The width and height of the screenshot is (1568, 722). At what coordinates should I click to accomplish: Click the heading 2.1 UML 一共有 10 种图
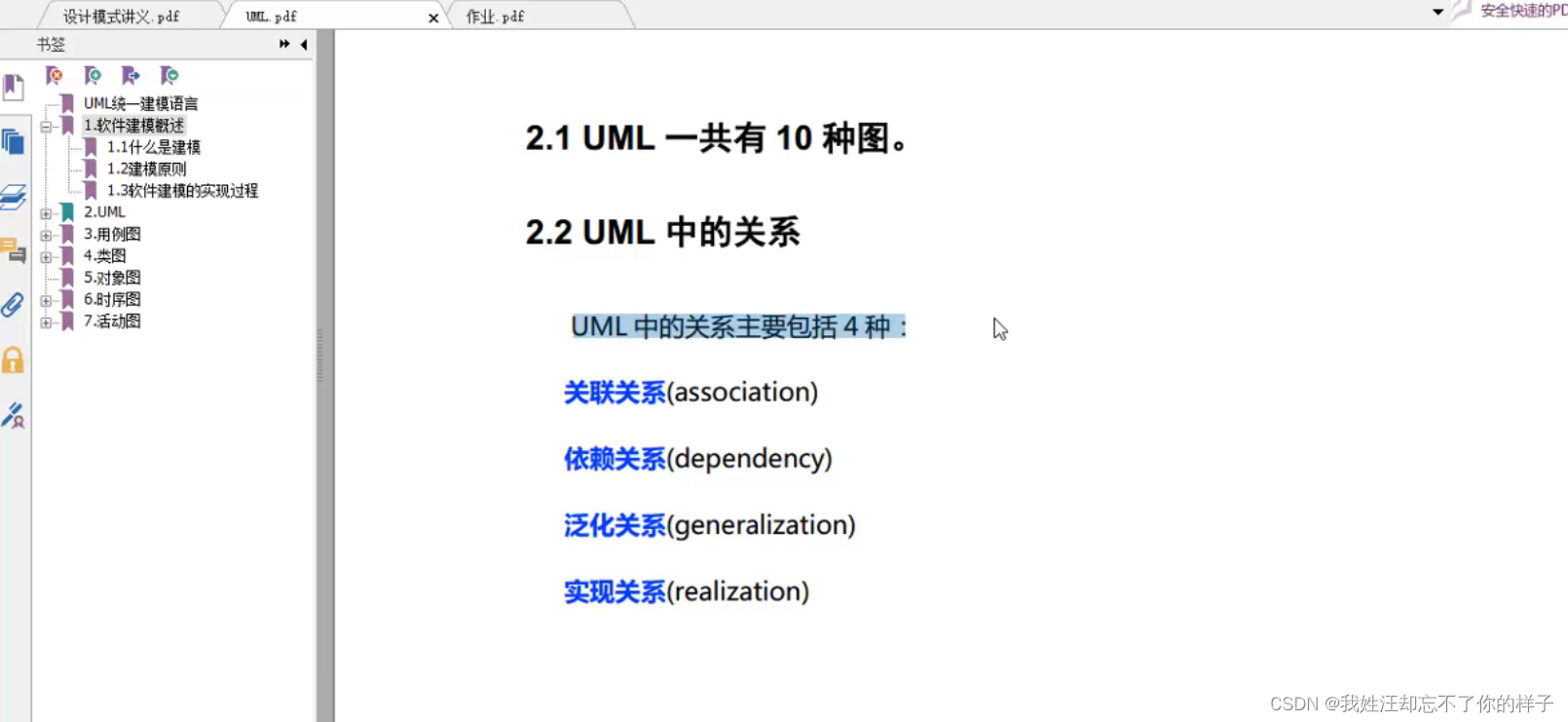pos(719,138)
